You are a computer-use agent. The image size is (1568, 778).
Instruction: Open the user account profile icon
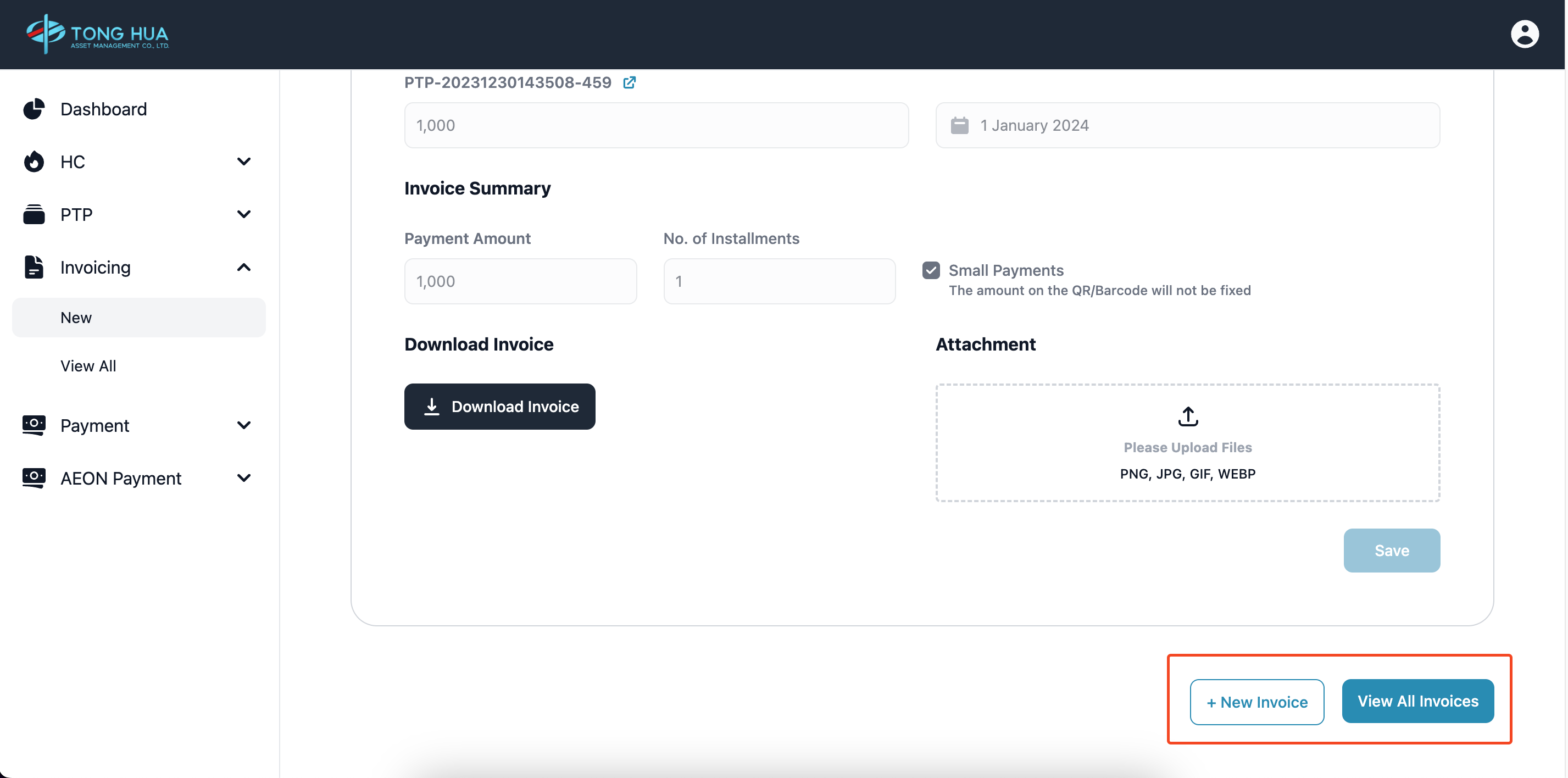1523,34
